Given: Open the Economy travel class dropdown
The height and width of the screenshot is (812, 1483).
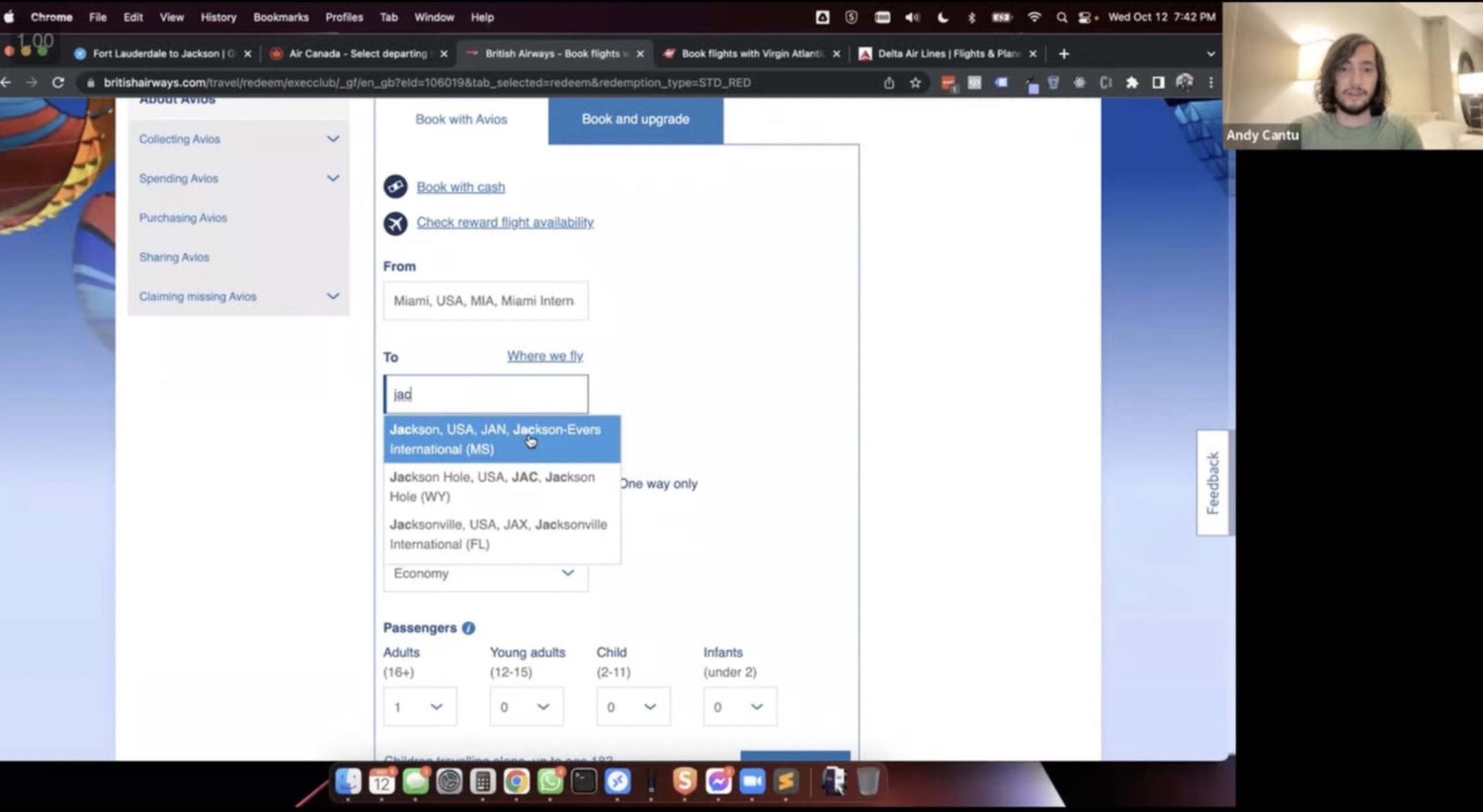Looking at the screenshot, I should pos(485,574).
